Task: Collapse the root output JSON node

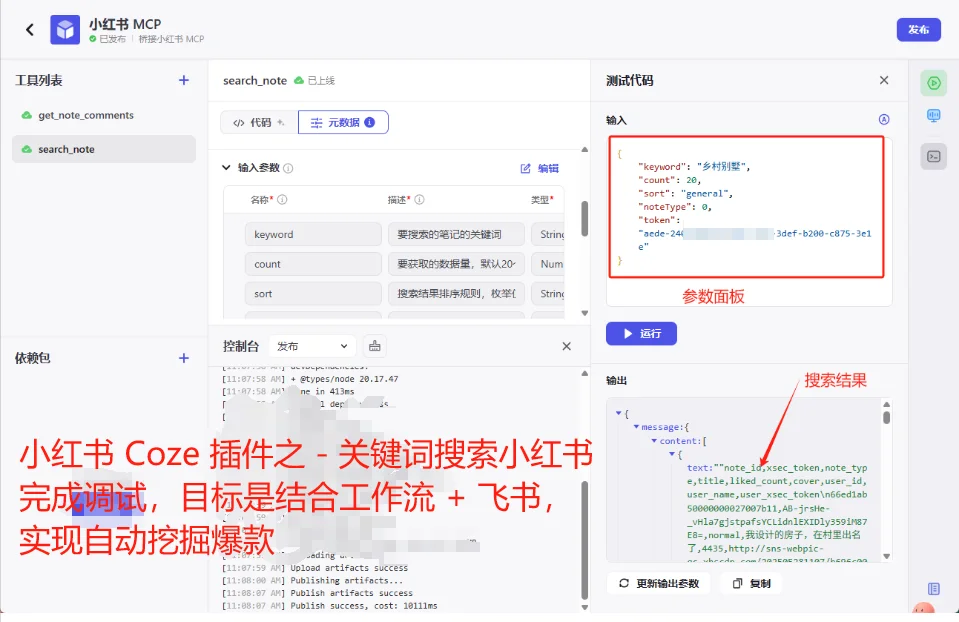Action: 618,413
